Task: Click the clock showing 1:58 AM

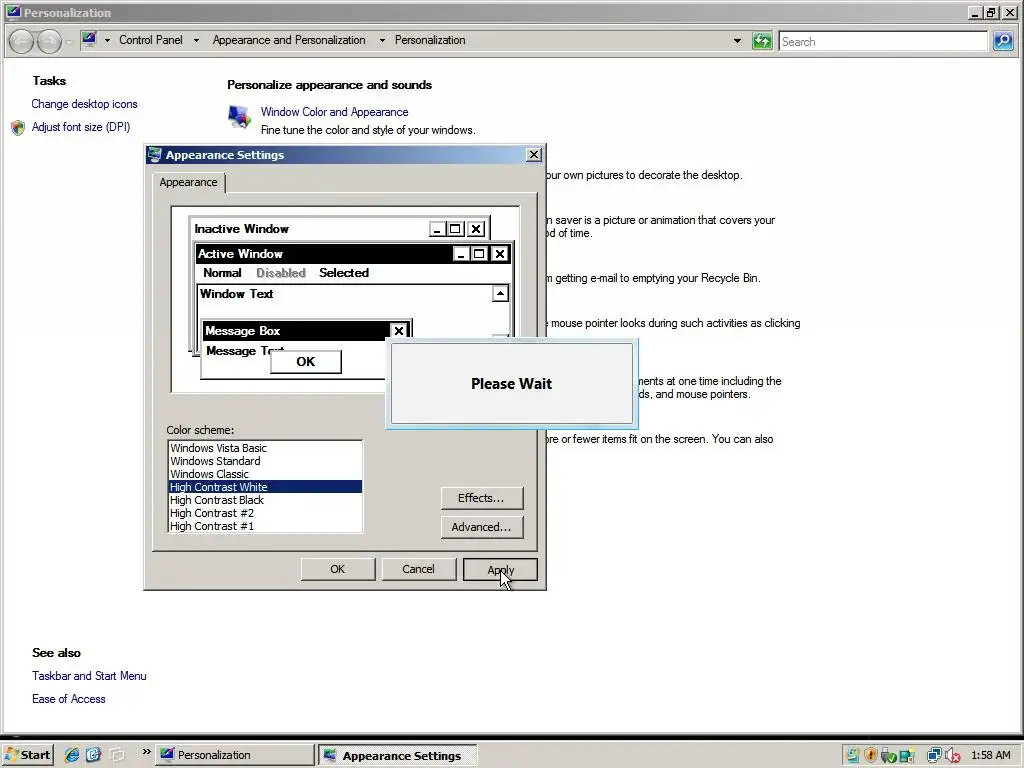Action: pyautogui.click(x=991, y=756)
